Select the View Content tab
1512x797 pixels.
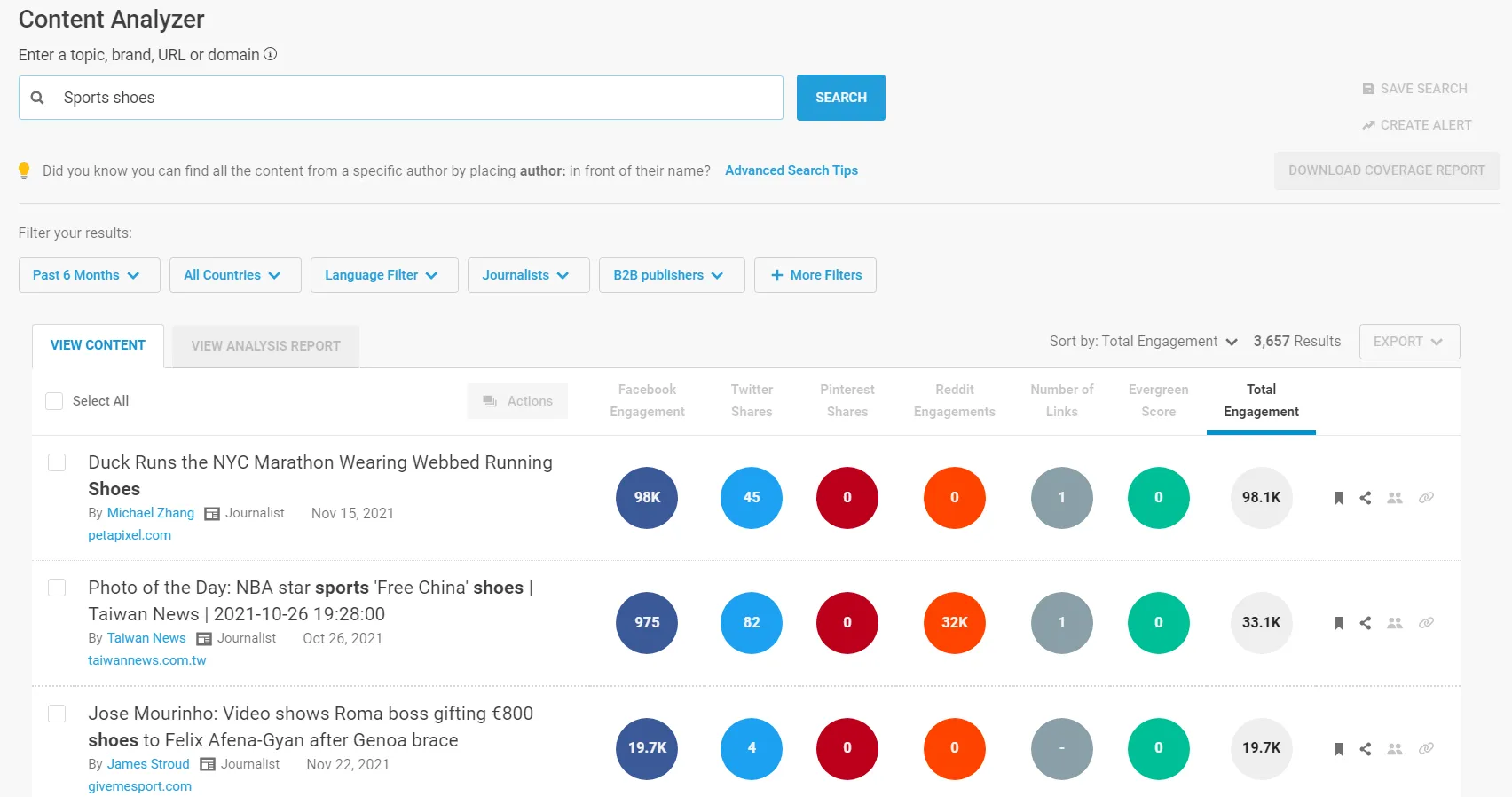pyautogui.click(x=98, y=345)
